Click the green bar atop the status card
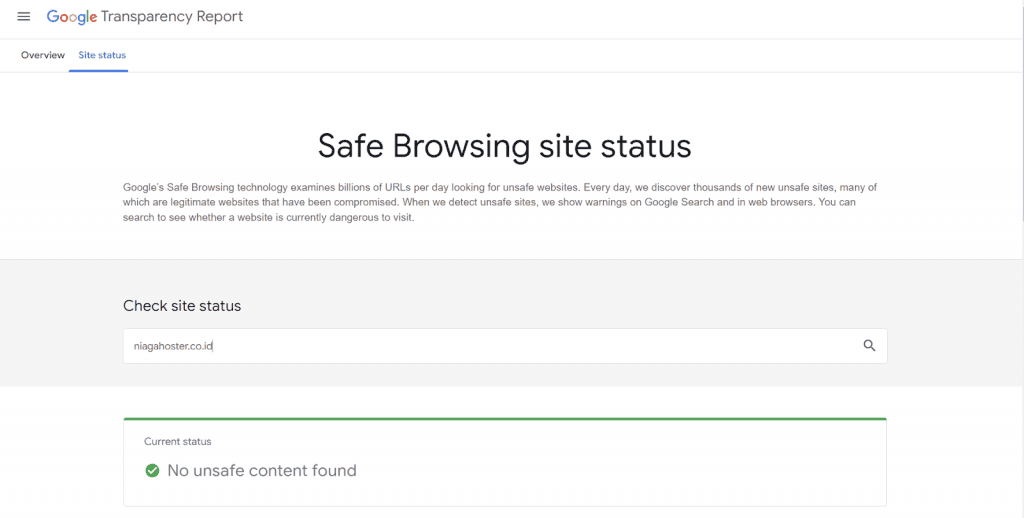This screenshot has width=1024, height=518. coord(504,418)
